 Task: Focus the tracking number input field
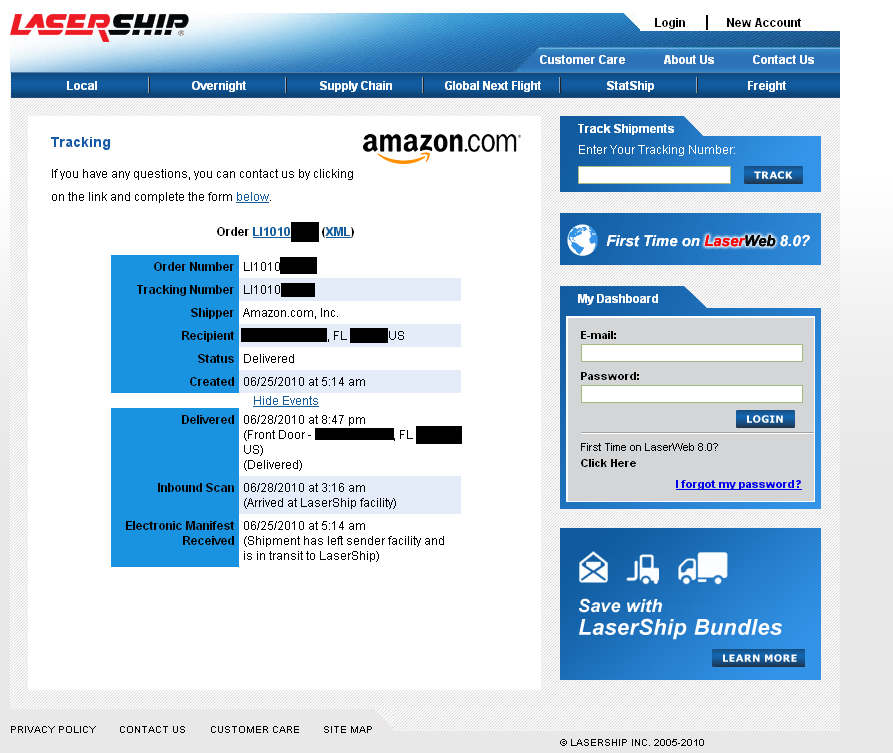pyautogui.click(x=654, y=175)
